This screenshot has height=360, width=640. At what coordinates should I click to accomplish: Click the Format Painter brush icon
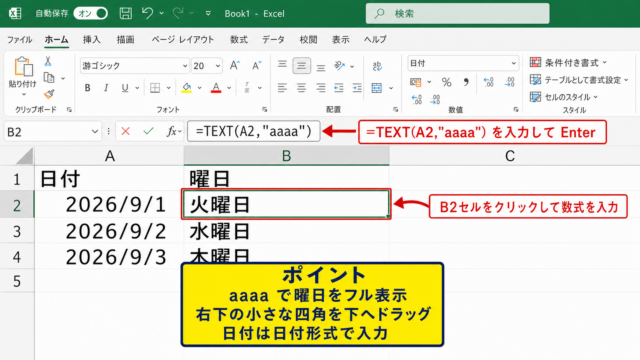click(49, 94)
